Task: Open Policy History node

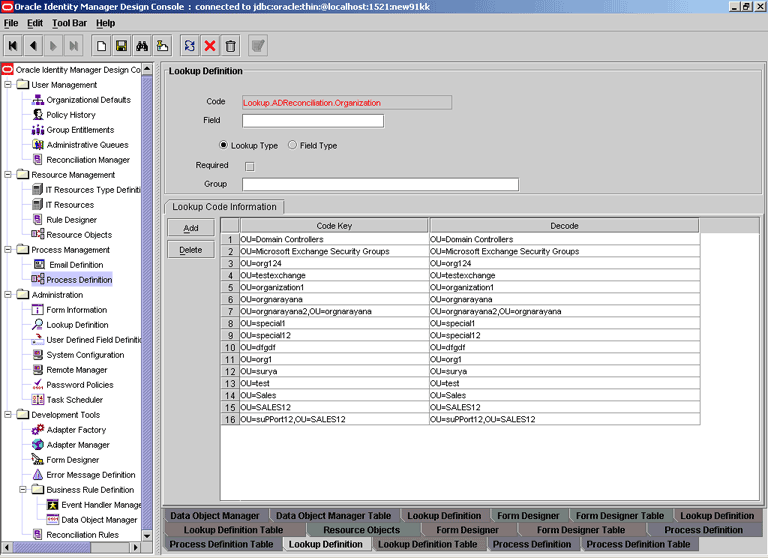Action: pyautogui.click(x=71, y=115)
